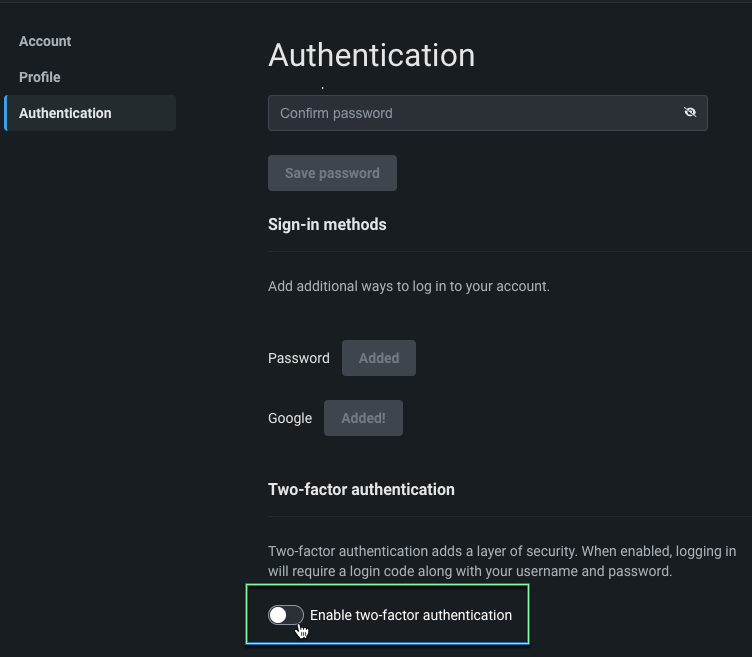Viewport: 752px width, 657px height.
Task: Enable the two-factor authentication switch
Action: point(285,615)
